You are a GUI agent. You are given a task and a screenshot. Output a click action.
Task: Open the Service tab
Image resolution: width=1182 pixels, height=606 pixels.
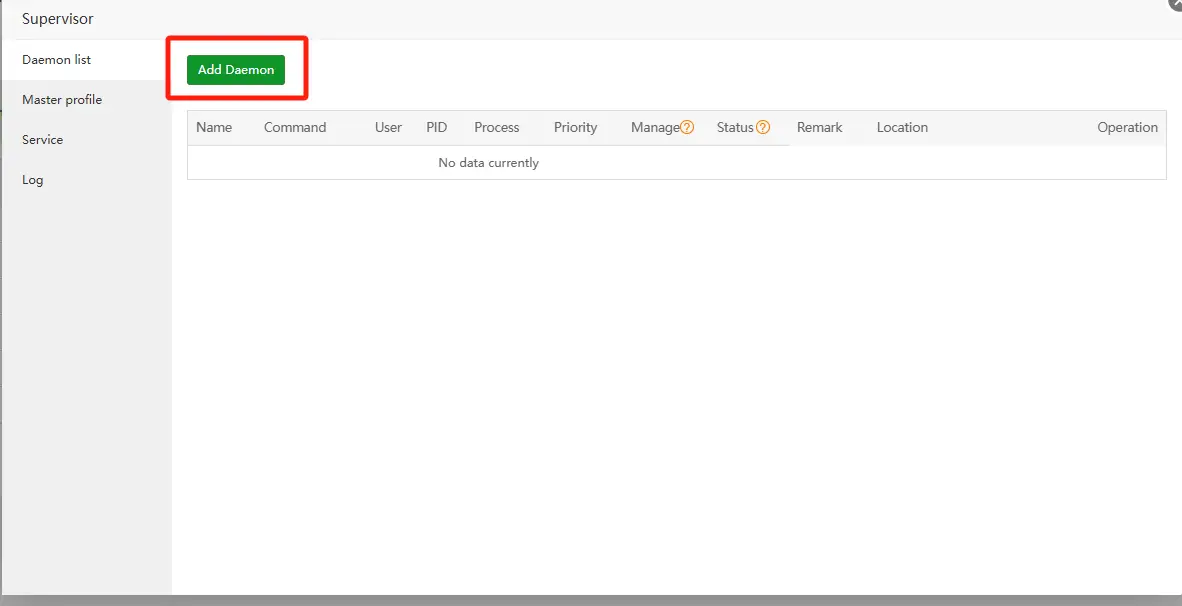tap(87, 139)
